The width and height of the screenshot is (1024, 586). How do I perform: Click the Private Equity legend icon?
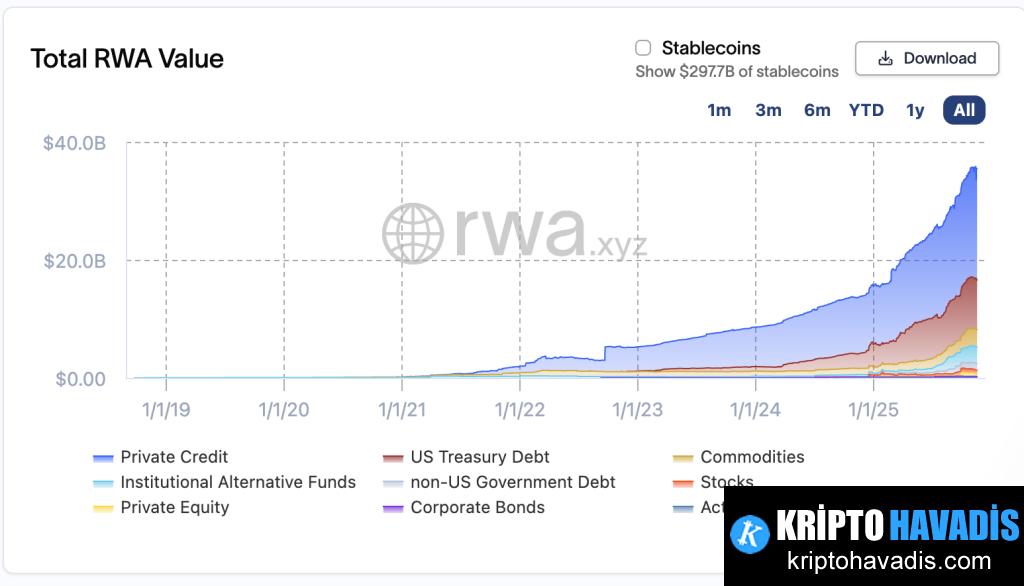pyautogui.click(x=103, y=508)
